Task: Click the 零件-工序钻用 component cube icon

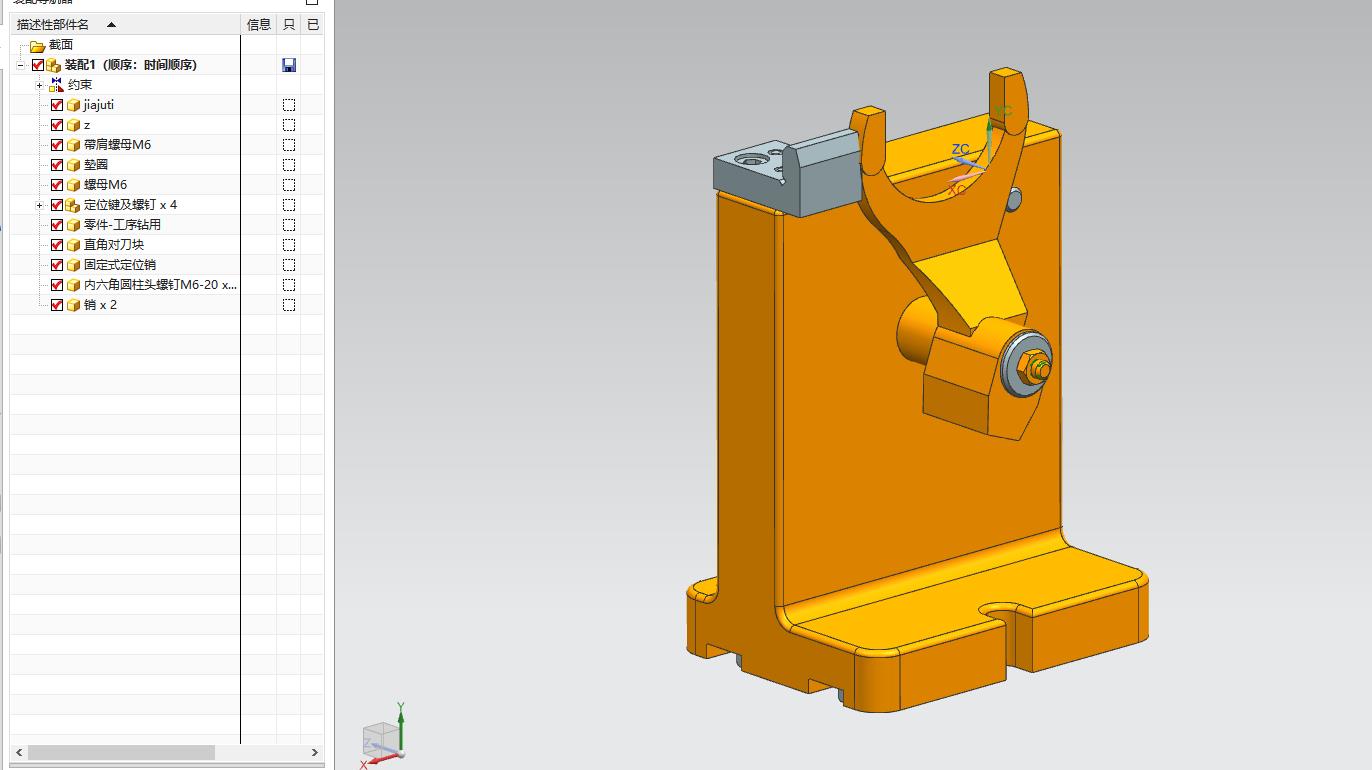Action: pyautogui.click(x=73, y=225)
